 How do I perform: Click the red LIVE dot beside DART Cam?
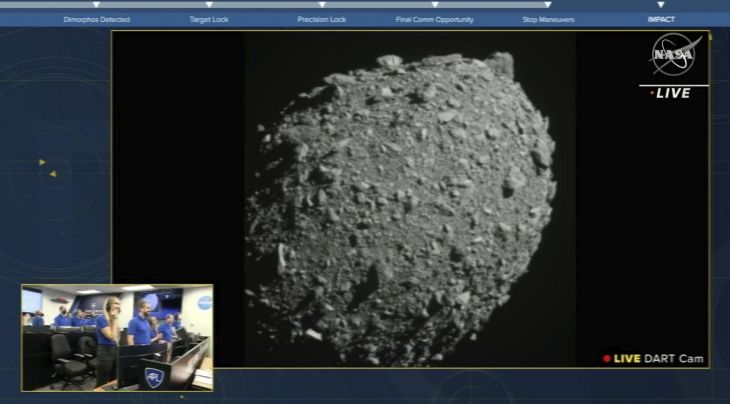[x=607, y=359]
